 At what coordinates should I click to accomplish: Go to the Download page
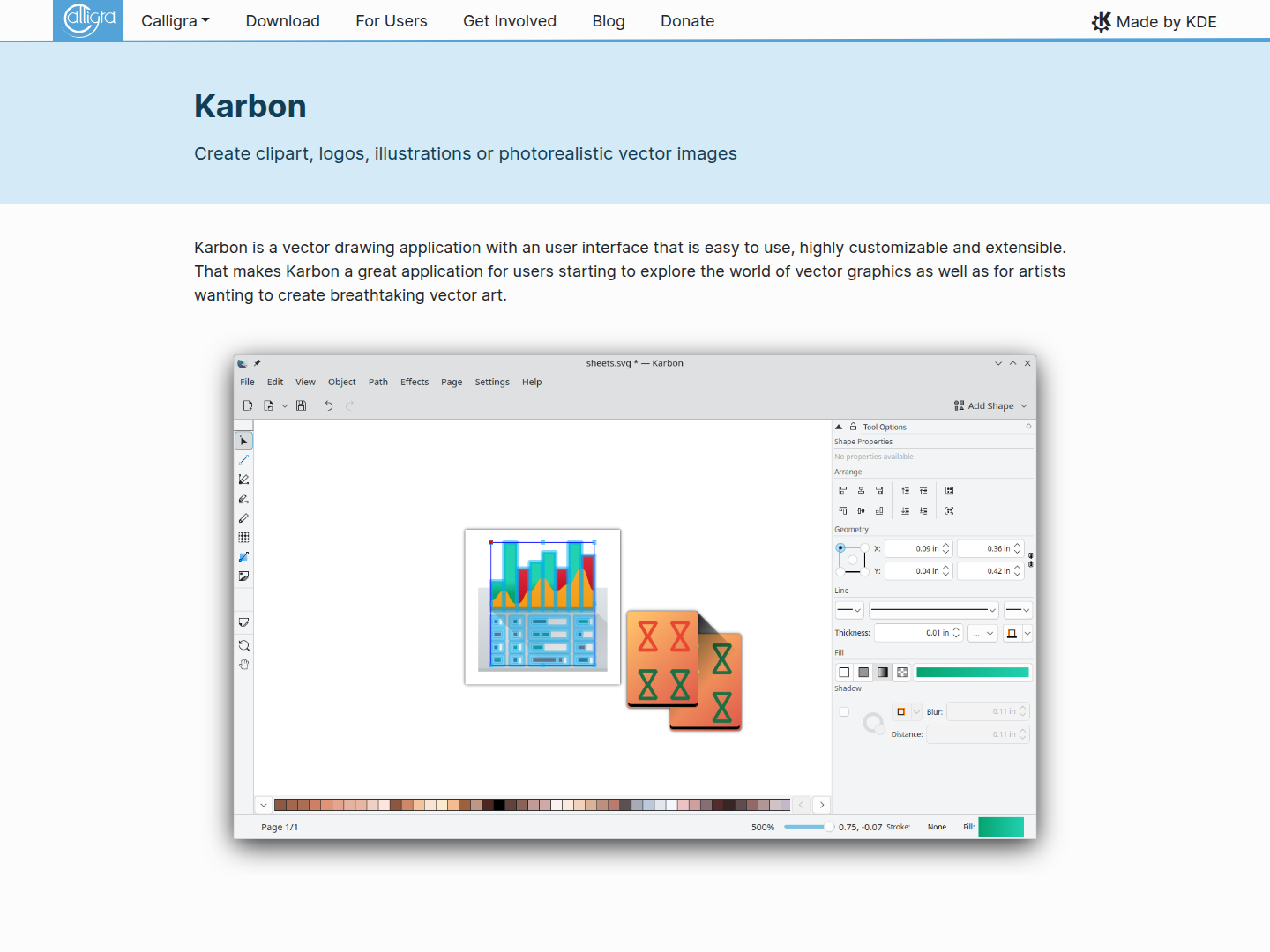(283, 21)
